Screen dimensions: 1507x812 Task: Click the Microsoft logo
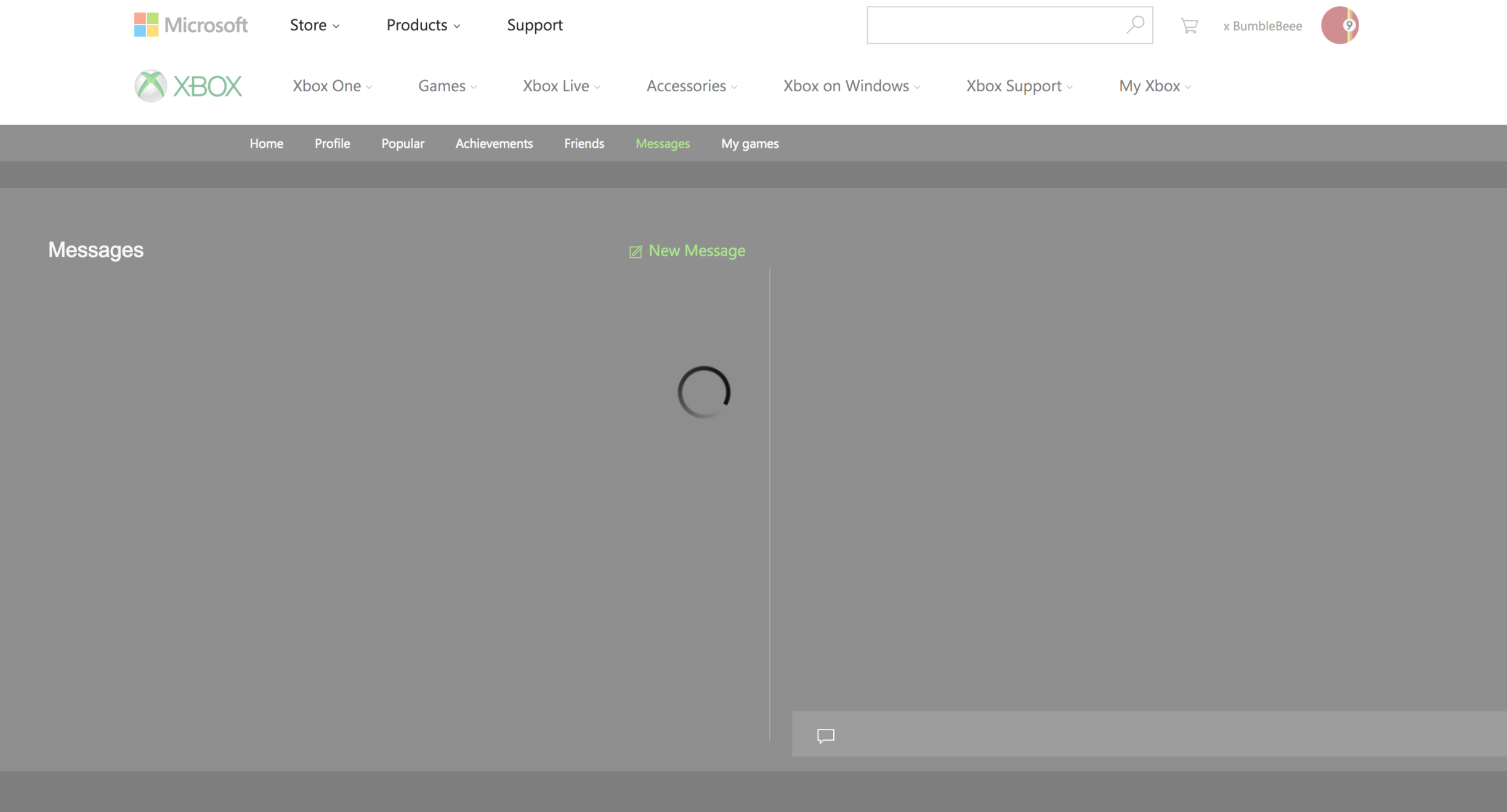191,25
